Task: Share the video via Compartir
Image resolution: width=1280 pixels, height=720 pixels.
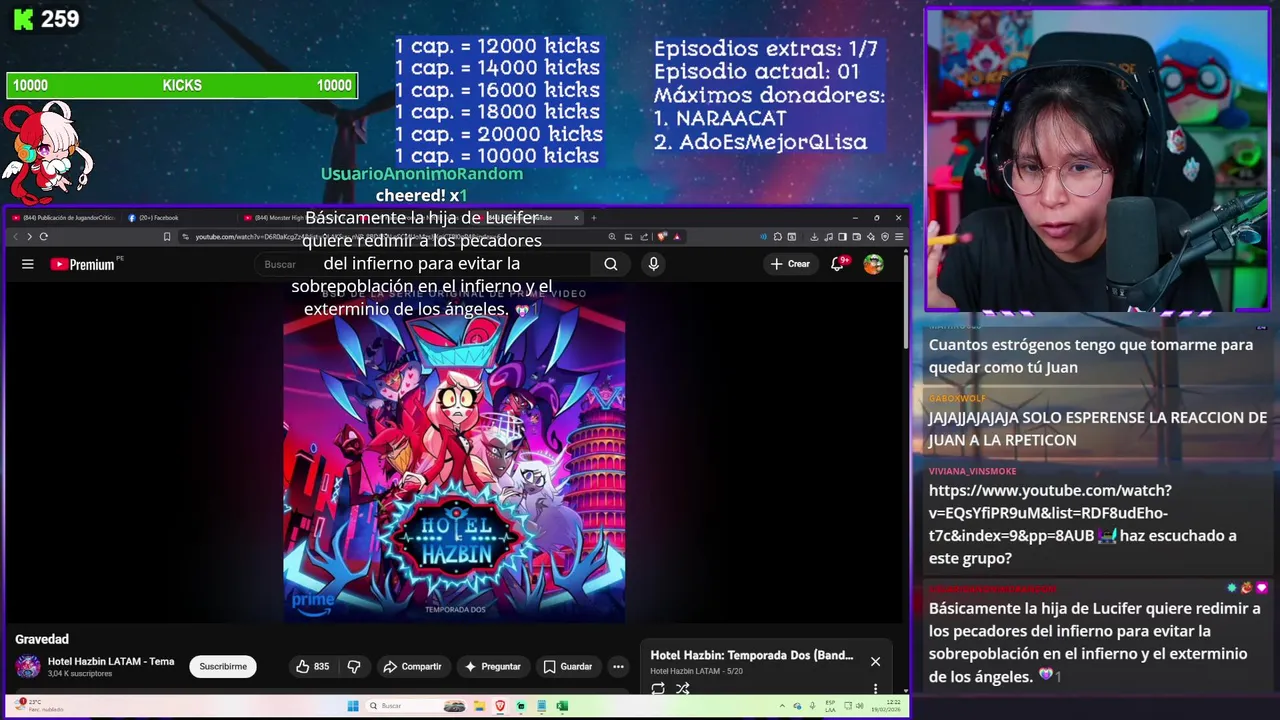Action: point(412,666)
